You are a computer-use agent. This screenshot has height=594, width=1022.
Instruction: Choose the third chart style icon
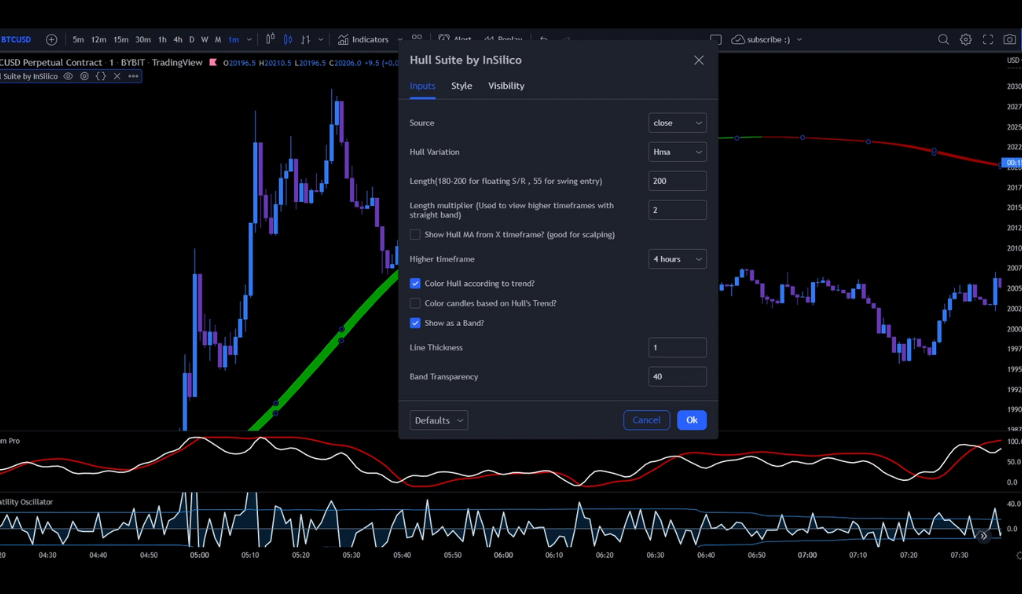coord(306,39)
